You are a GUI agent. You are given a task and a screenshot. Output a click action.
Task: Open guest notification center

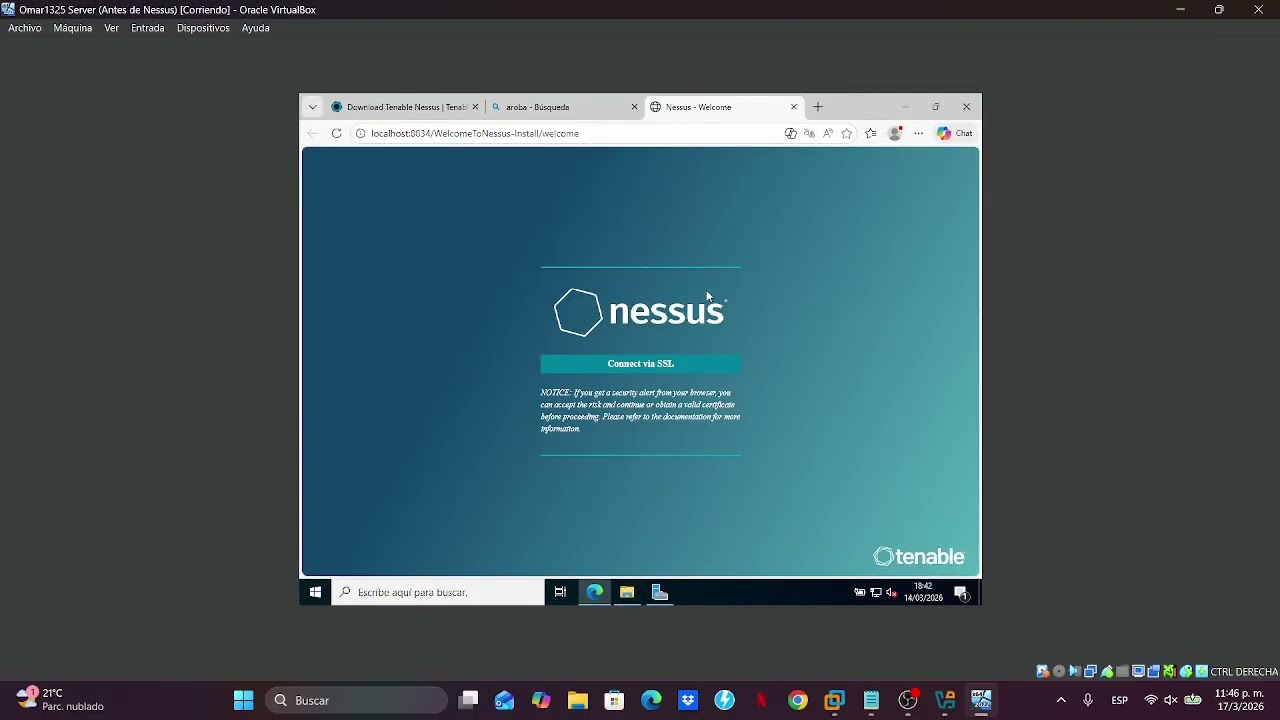click(961, 593)
